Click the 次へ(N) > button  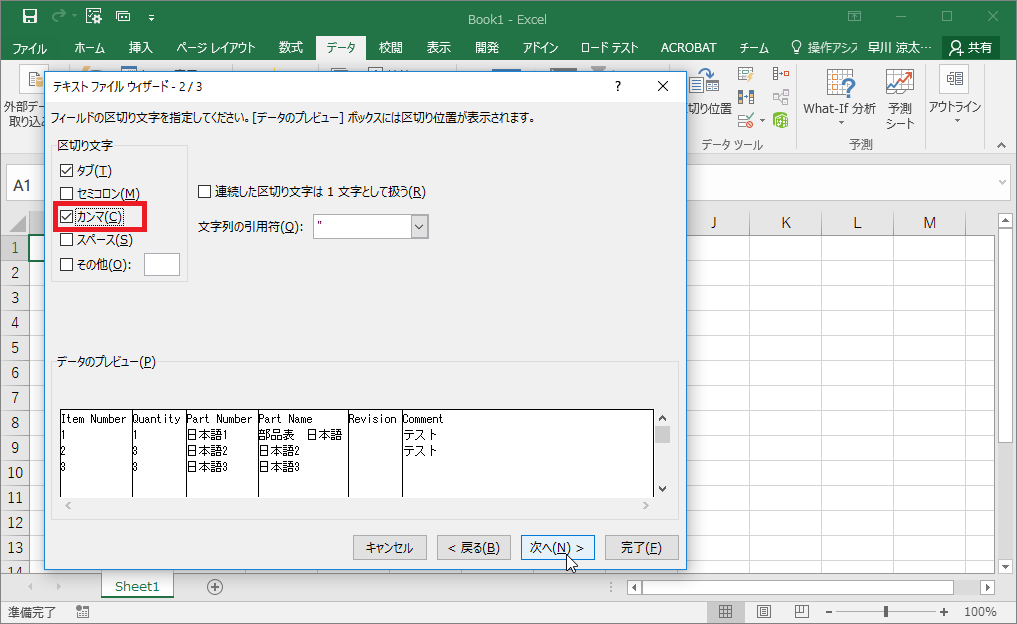click(557, 547)
